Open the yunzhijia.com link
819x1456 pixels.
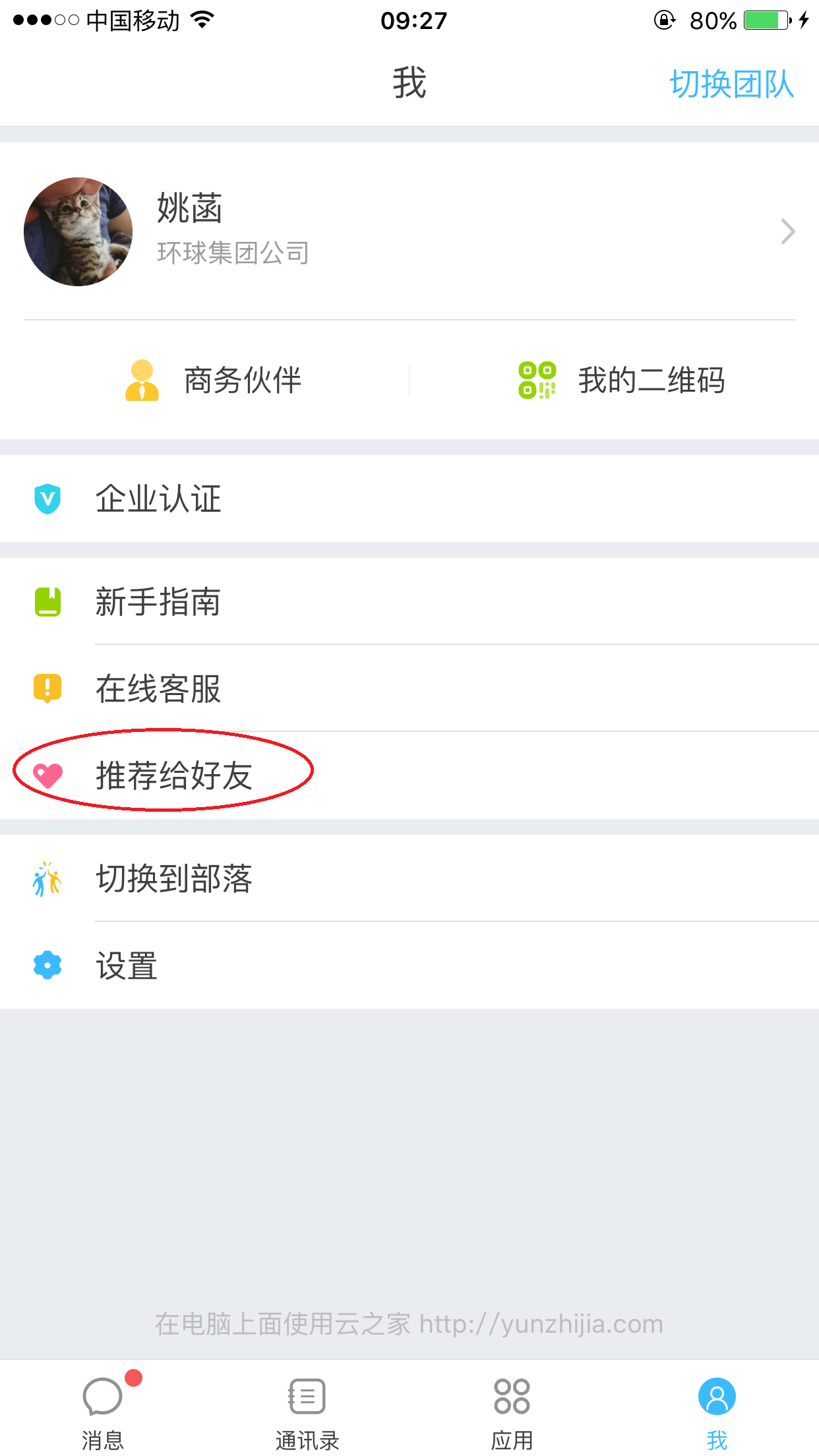pyautogui.click(x=541, y=1324)
